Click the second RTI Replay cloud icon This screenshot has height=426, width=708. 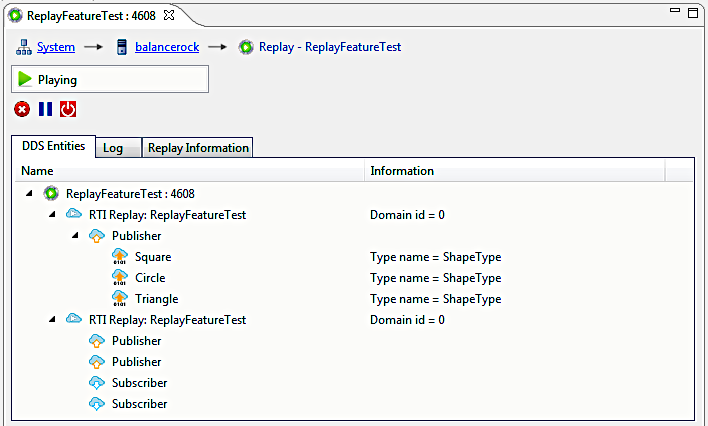[74, 319]
